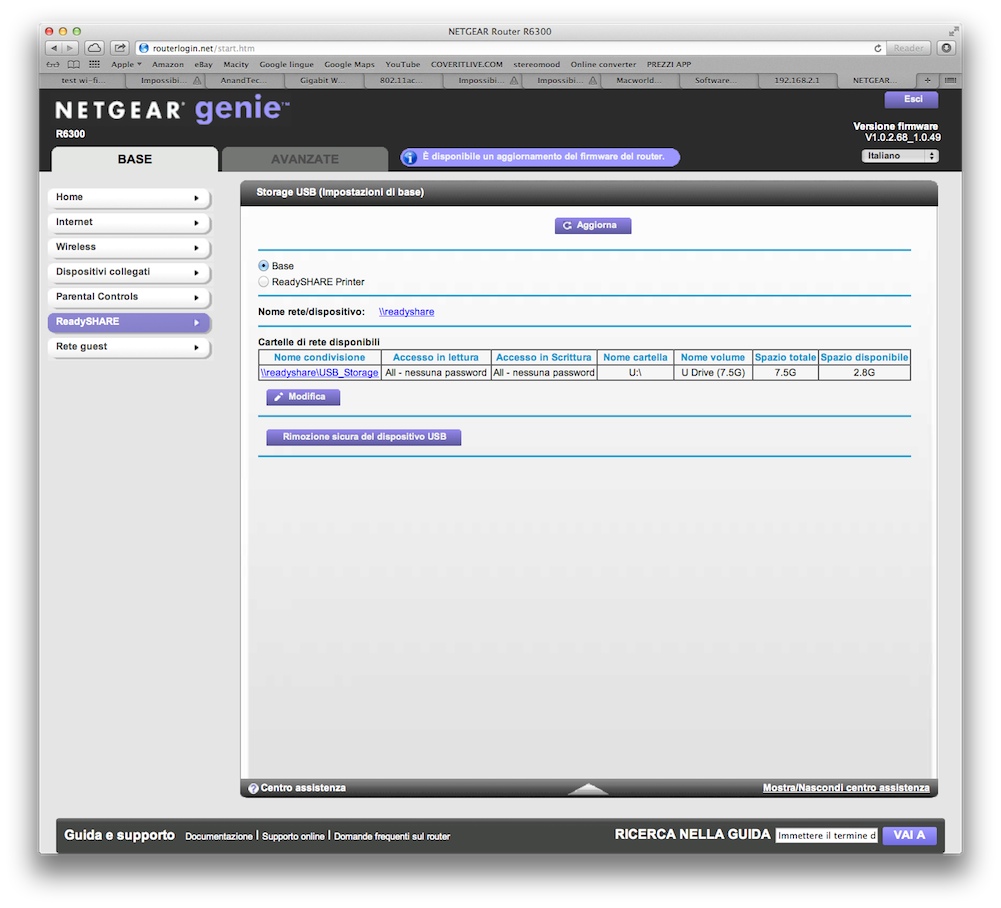
Task: Expand the Apple bookmarks folder
Action: click(126, 64)
